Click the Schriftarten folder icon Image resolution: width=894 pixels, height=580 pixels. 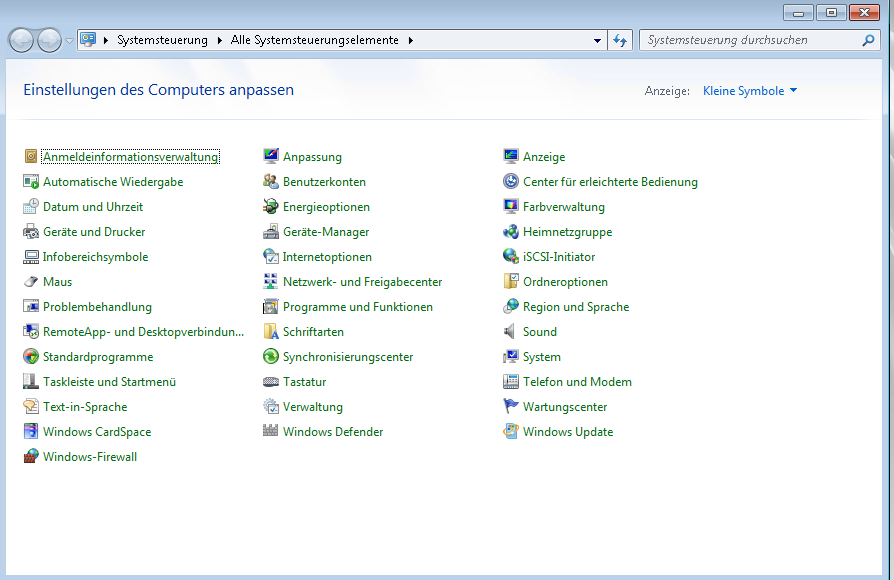pyautogui.click(x=271, y=332)
